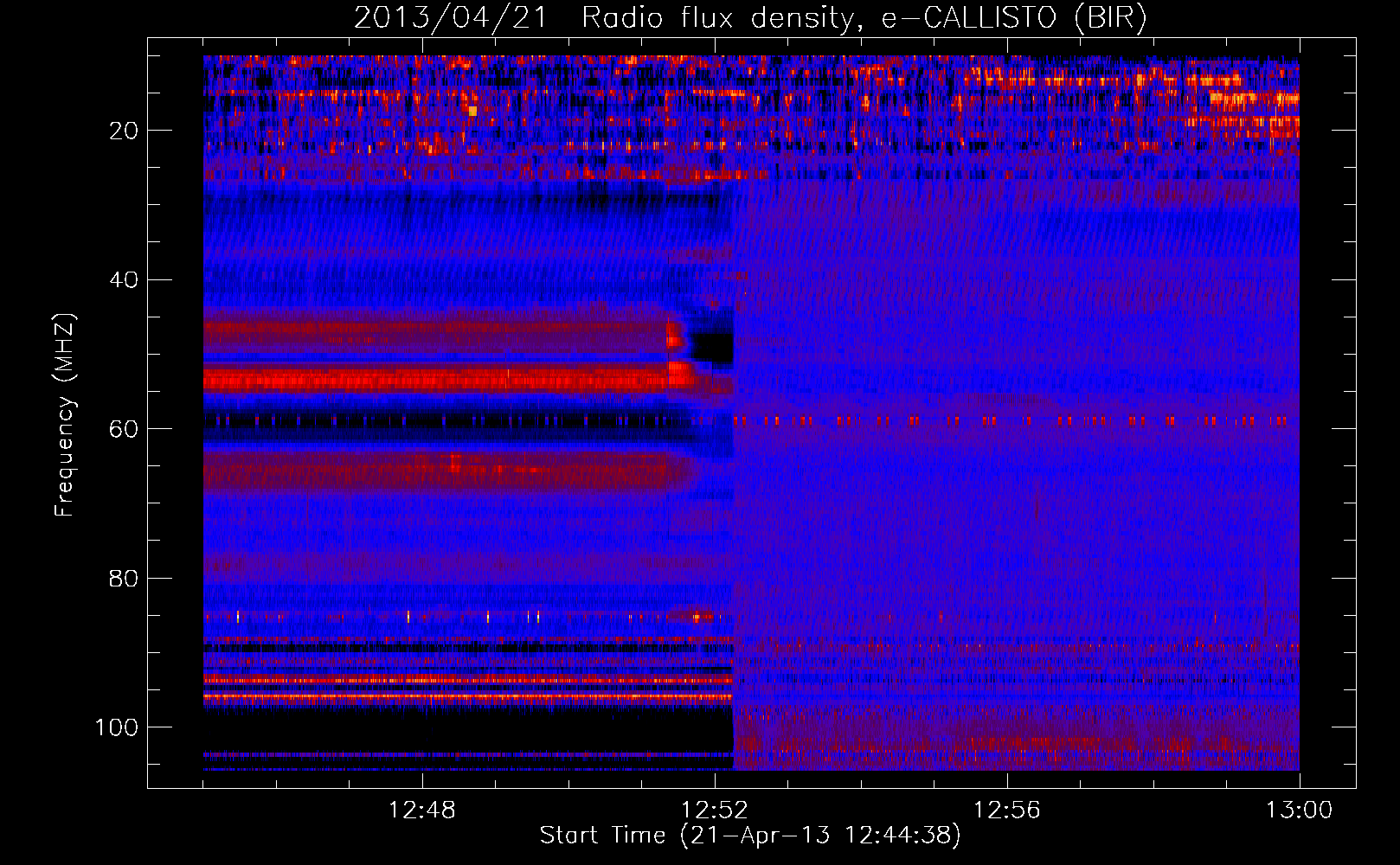Screen dimensions: 1400x865
Task: Click the frequency tick label "80"
Action: tap(124, 579)
